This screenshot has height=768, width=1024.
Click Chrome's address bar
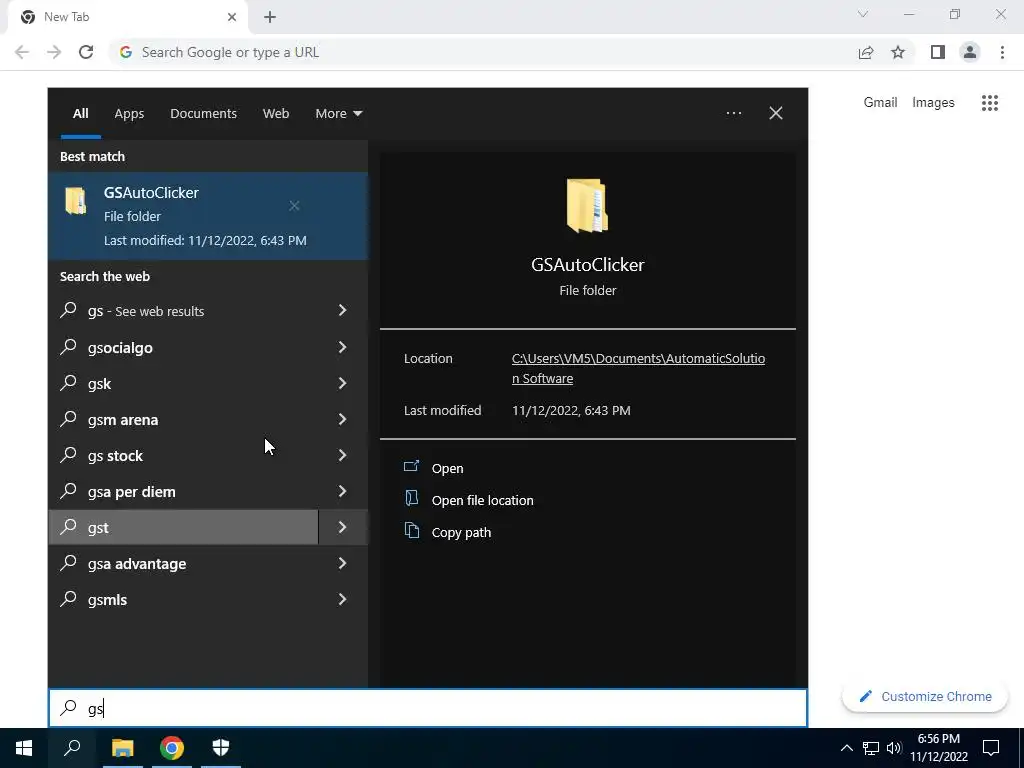point(483,52)
